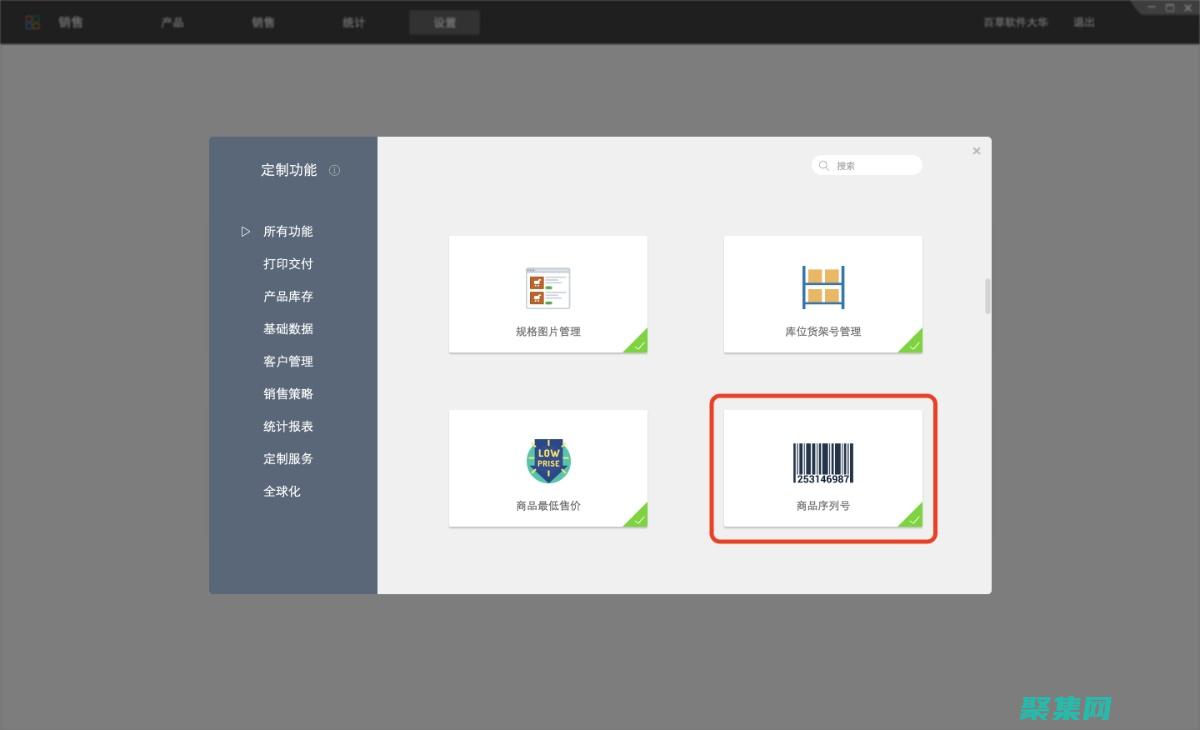Switch to the 设置 tab

(x=444, y=21)
